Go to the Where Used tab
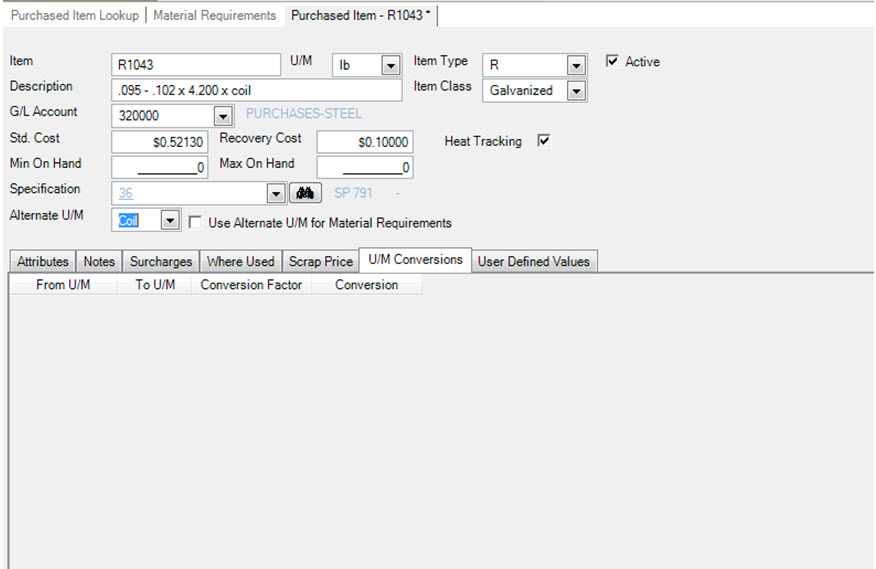Screen dimensions: 876x569 tap(240, 262)
